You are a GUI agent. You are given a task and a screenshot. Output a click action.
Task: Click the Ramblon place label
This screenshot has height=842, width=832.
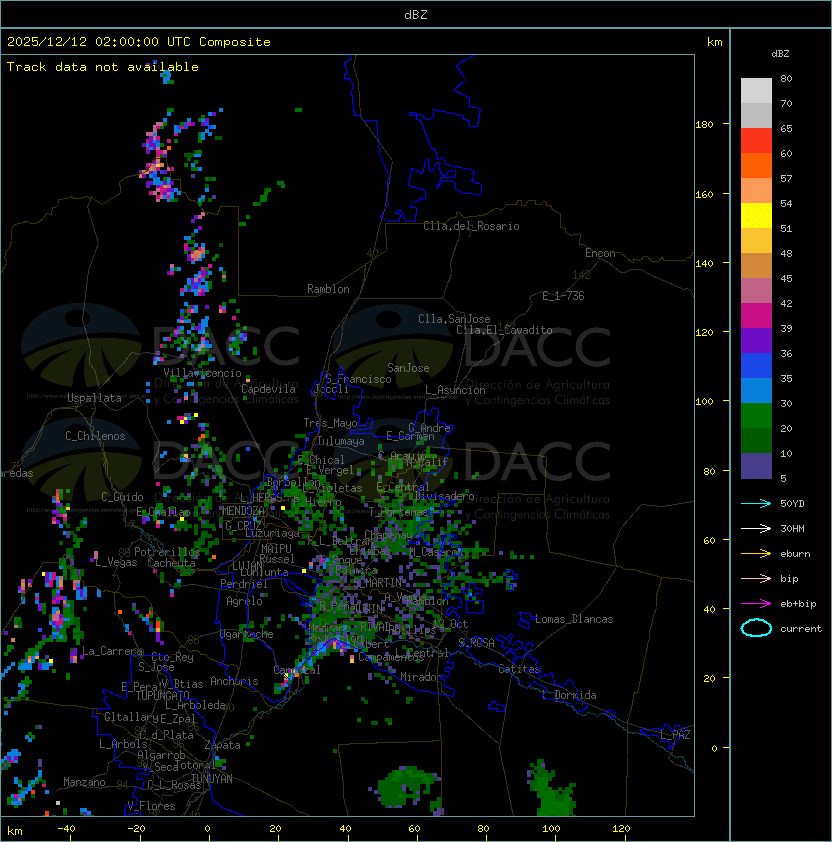[x=328, y=289]
